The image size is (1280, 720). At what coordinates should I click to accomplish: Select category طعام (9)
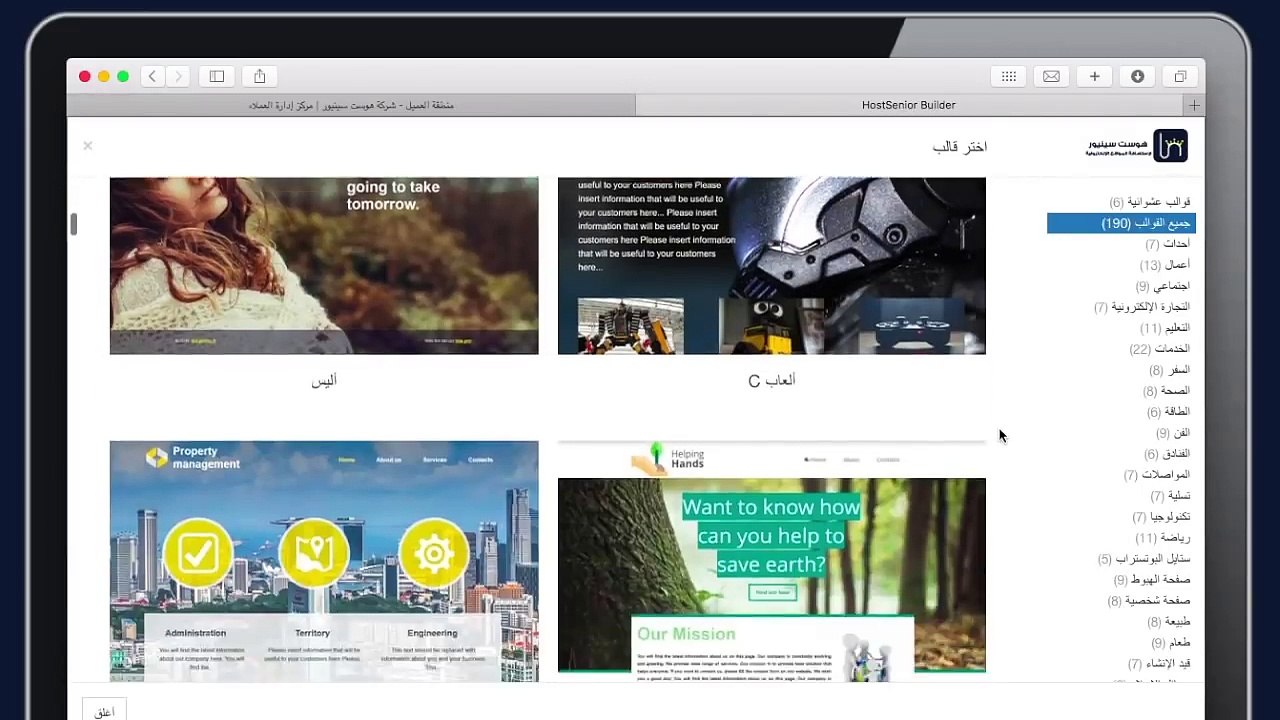(1171, 643)
